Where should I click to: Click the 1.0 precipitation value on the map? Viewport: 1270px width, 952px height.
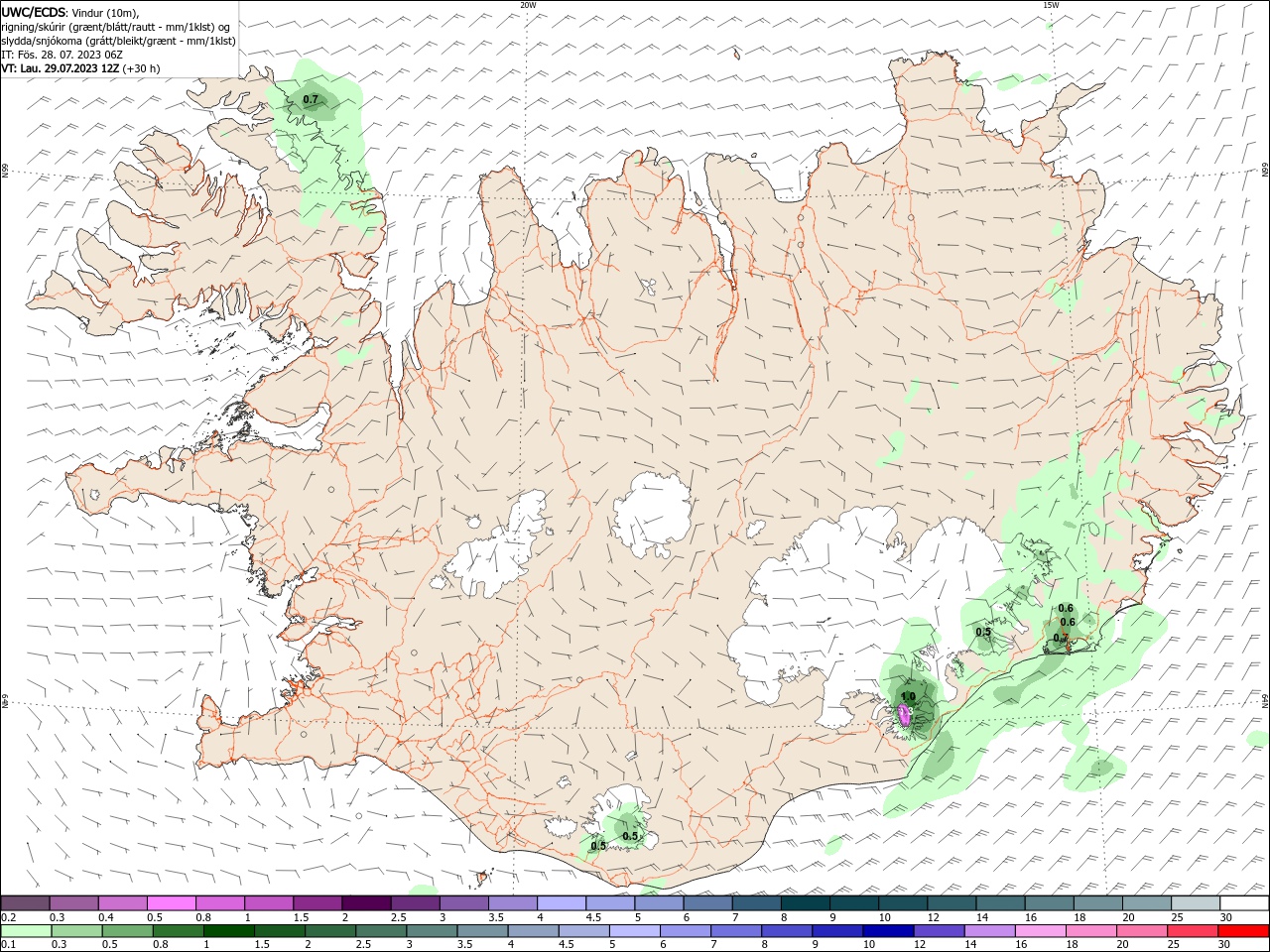tap(907, 697)
